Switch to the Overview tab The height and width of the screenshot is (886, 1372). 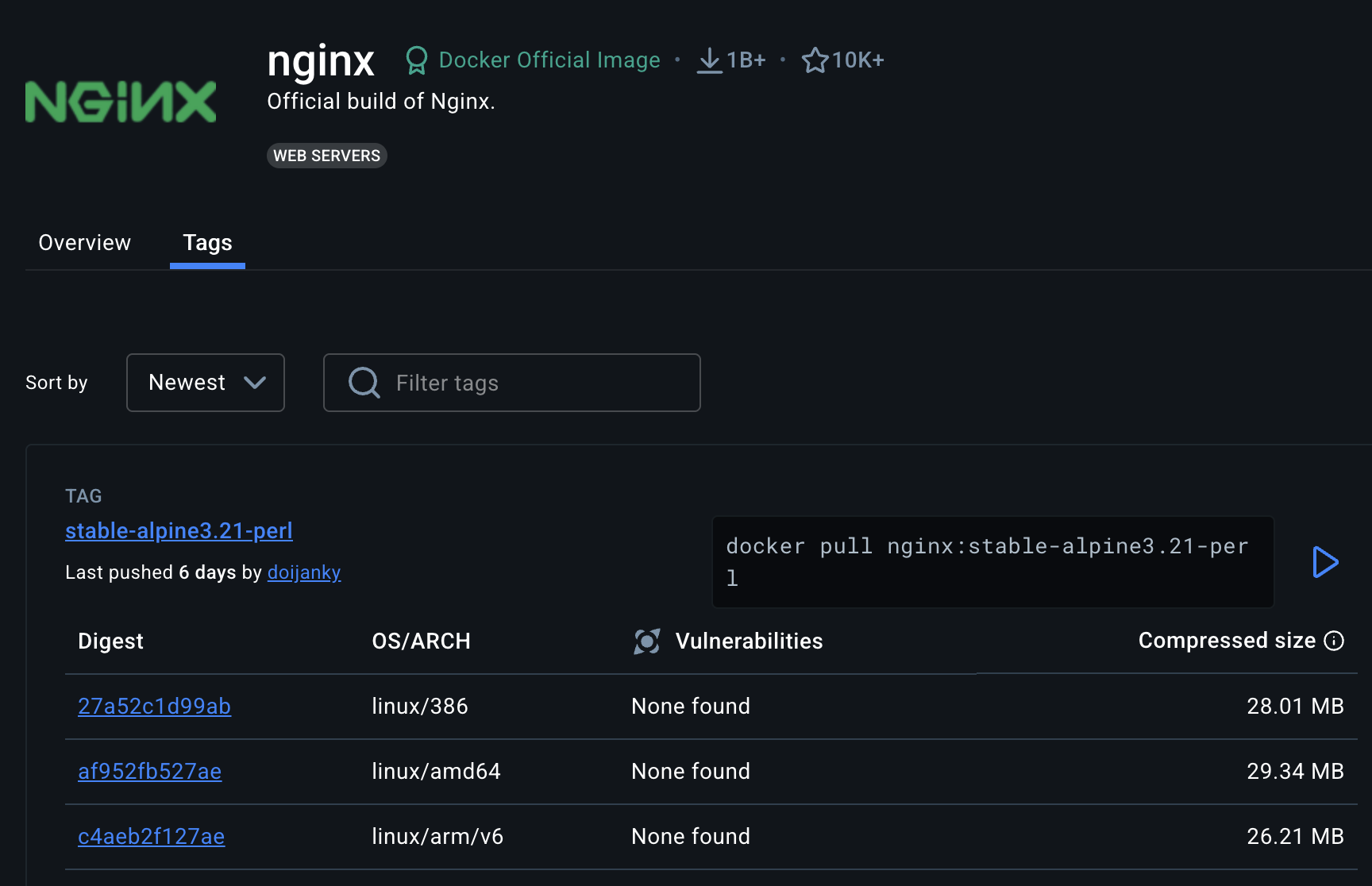[x=85, y=243]
